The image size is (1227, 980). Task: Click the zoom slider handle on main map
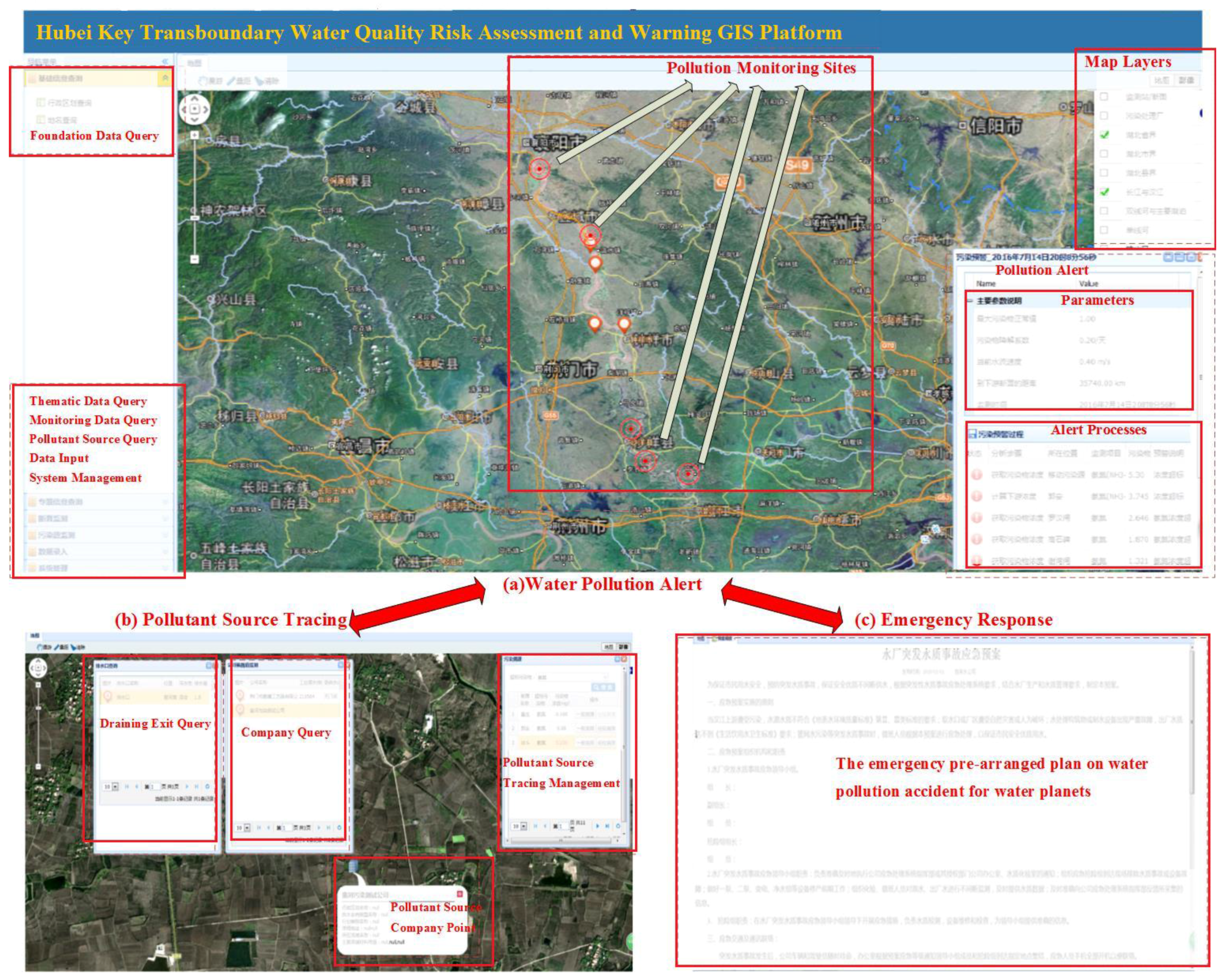[x=194, y=218]
